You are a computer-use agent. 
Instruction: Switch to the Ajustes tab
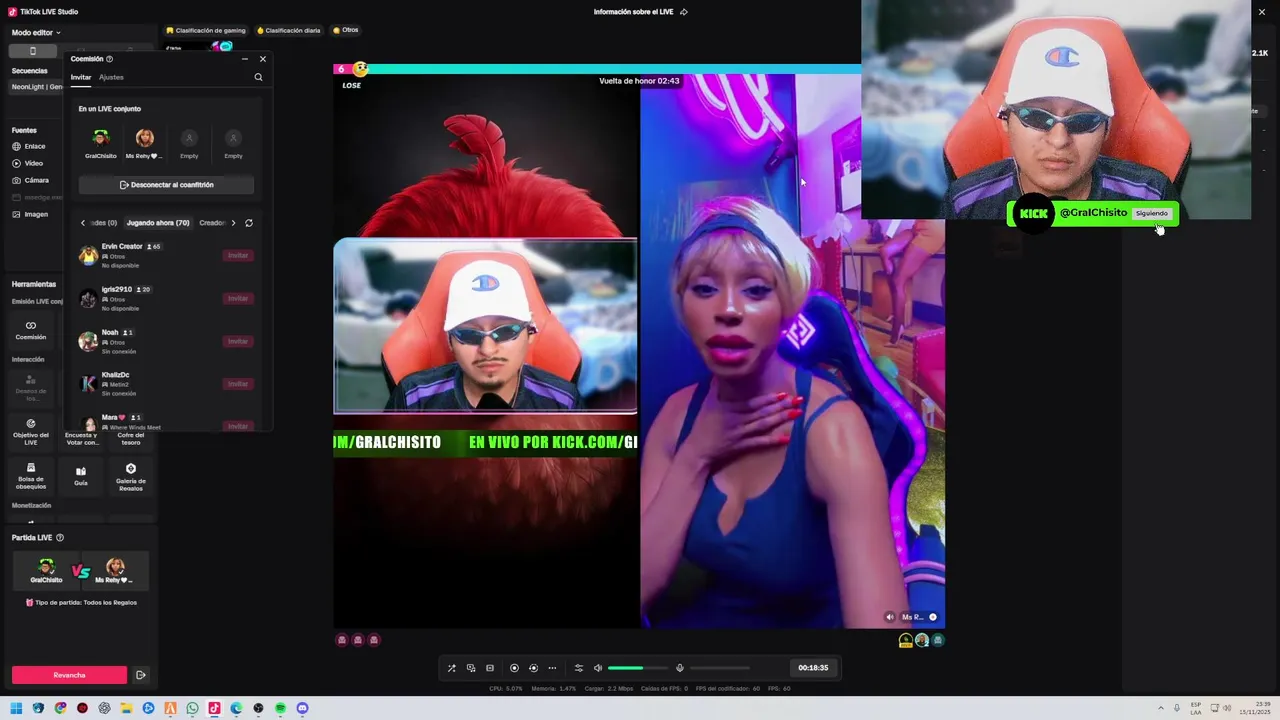(111, 77)
